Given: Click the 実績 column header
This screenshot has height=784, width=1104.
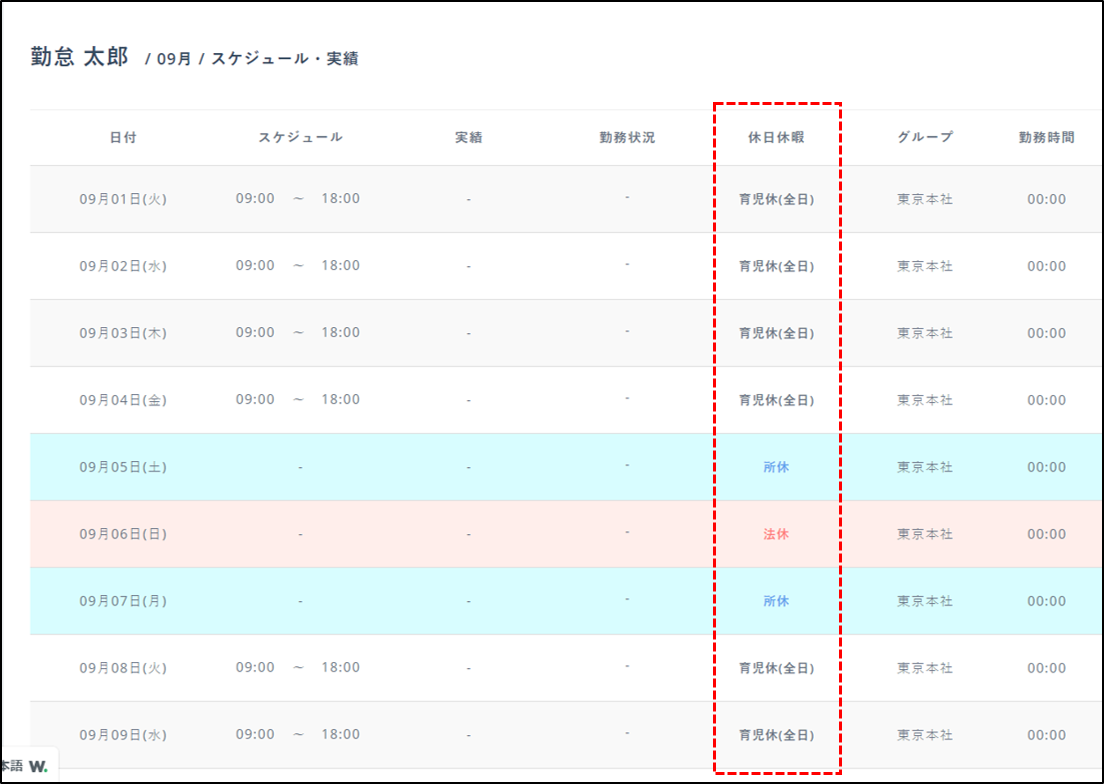Looking at the screenshot, I should pyautogui.click(x=468, y=138).
